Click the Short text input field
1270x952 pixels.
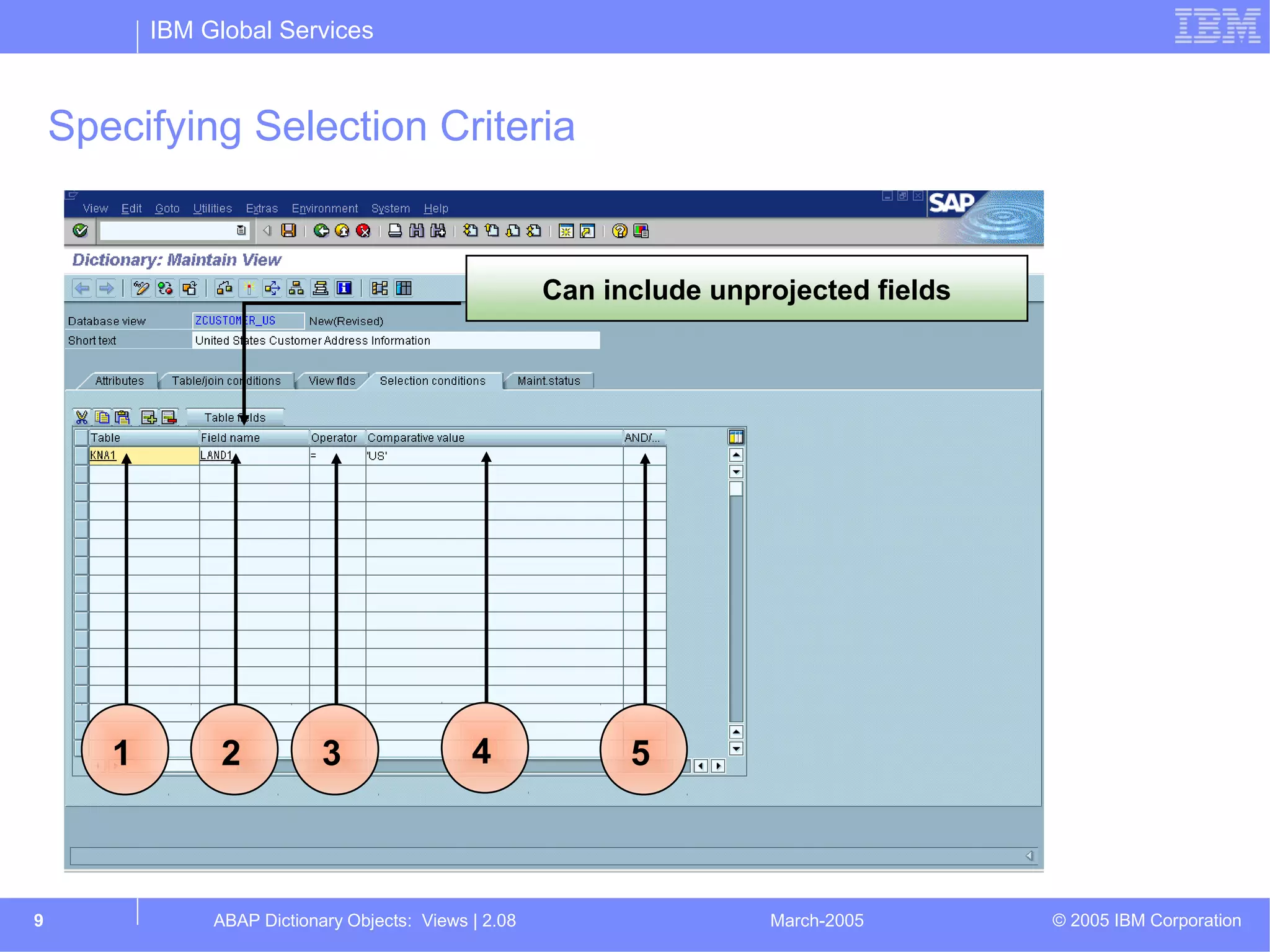pyautogui.click(x=396, y=340)
